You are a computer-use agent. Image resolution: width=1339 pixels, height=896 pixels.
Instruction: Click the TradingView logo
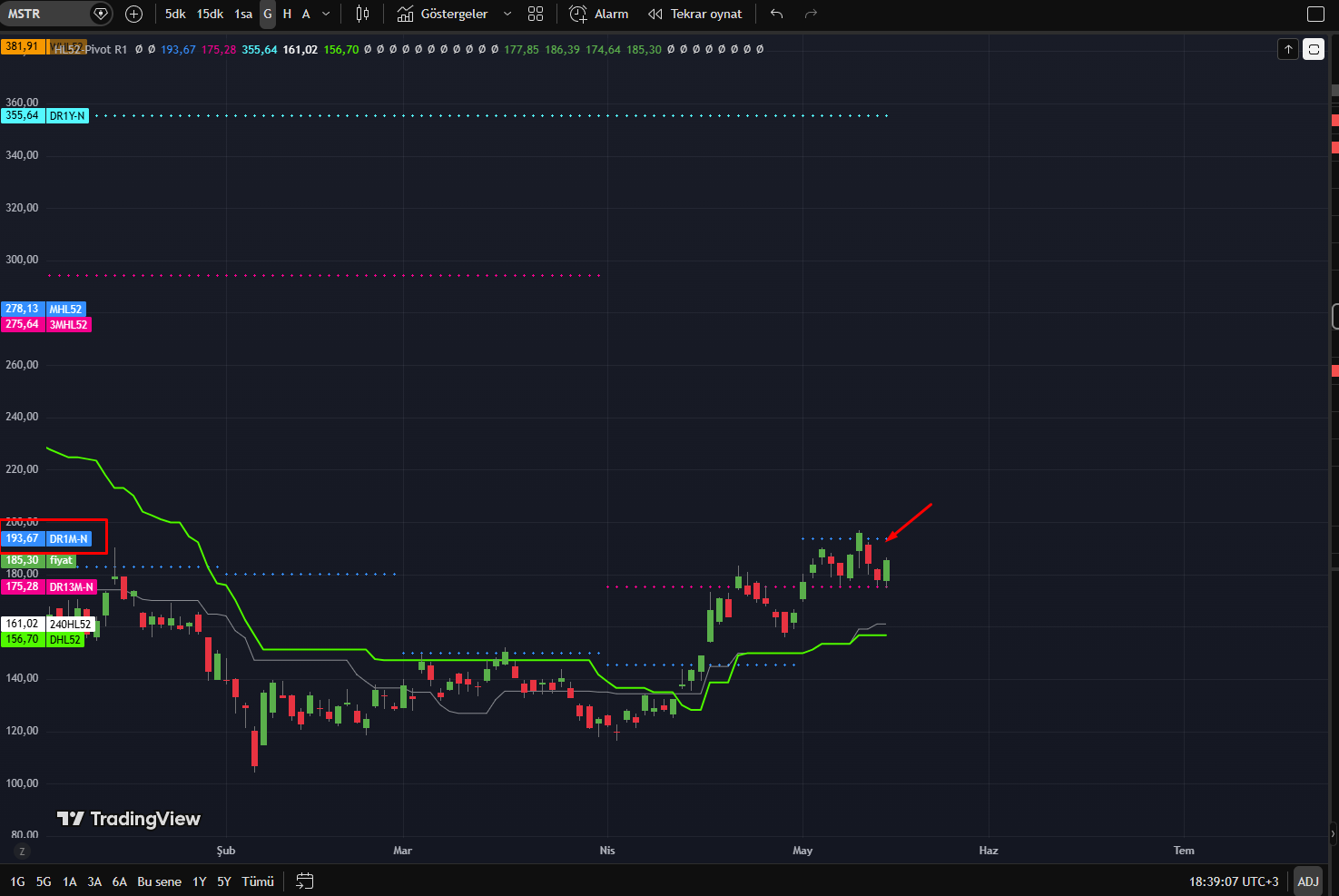tap(129, 819)
